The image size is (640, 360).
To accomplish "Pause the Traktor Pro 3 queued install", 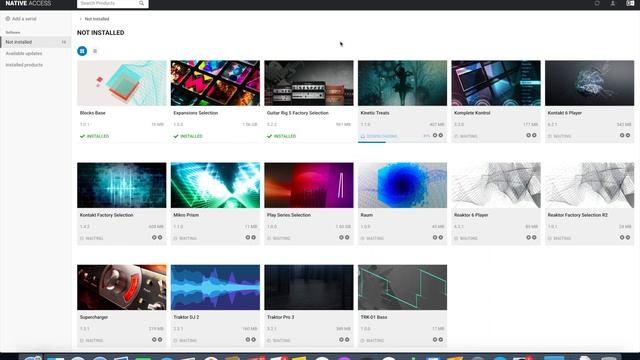I will point(341,340).
